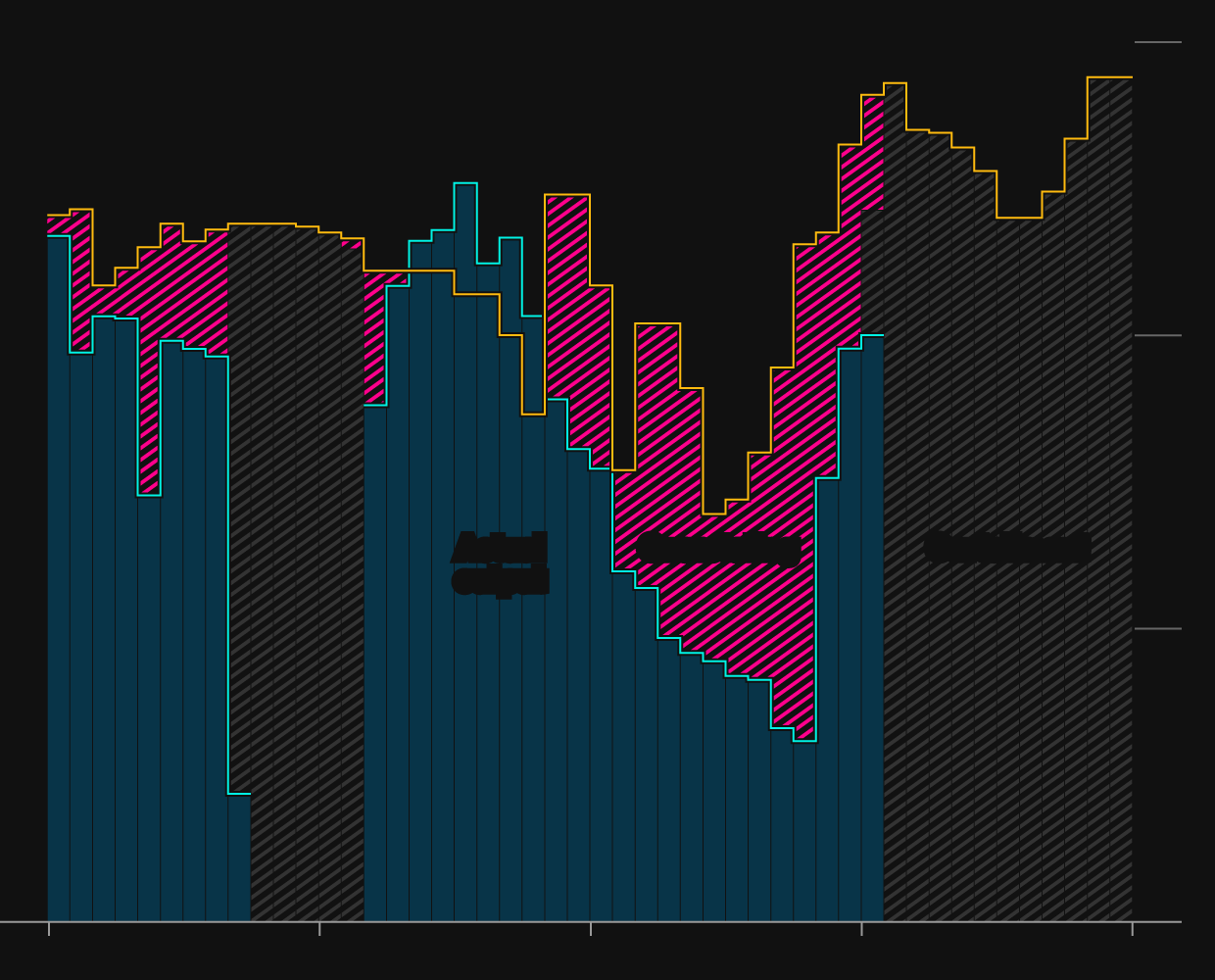Click the "Actual Output" label on the chart

click(500, 564)
